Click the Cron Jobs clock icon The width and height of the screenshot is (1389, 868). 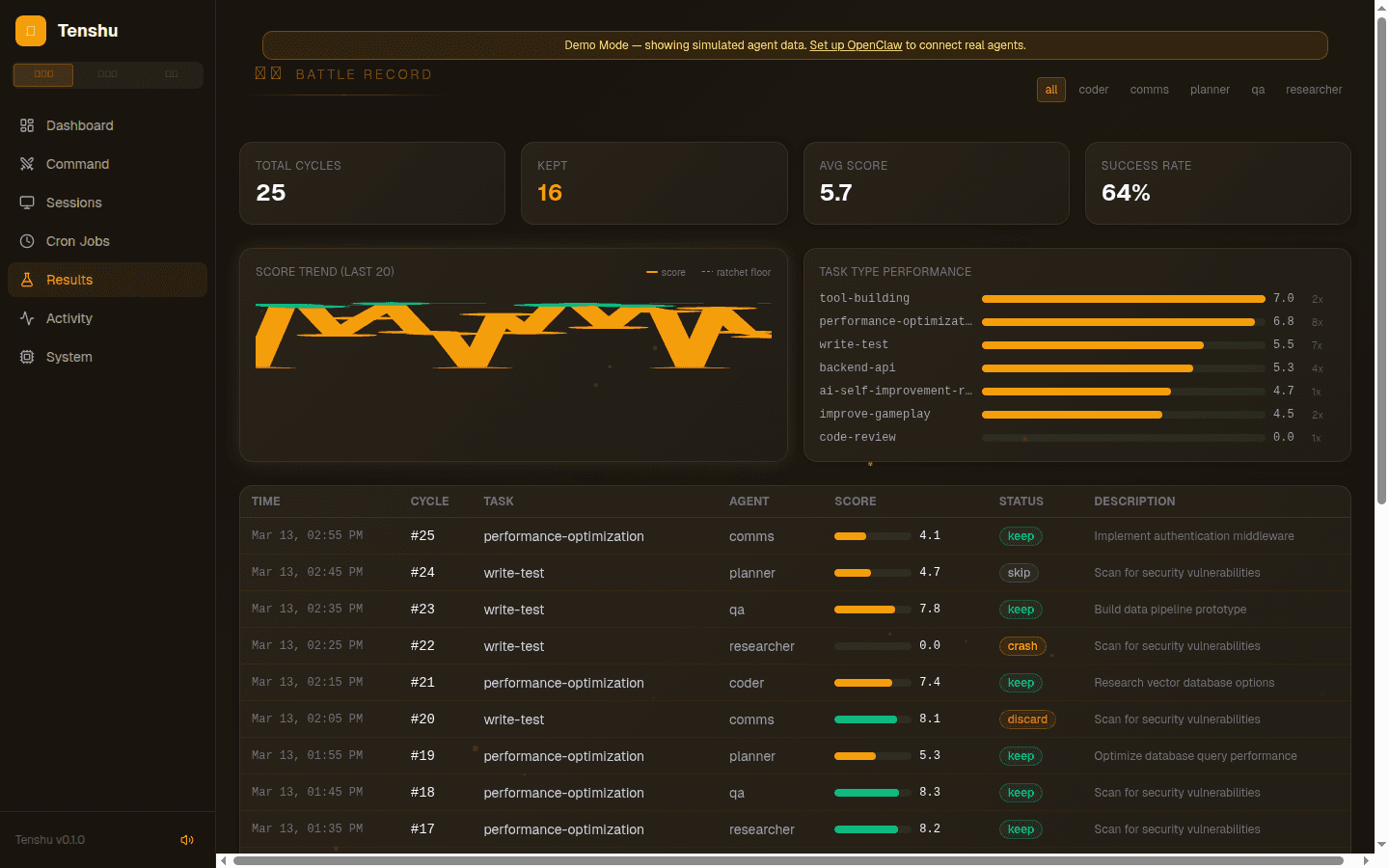tap(27, 241)
